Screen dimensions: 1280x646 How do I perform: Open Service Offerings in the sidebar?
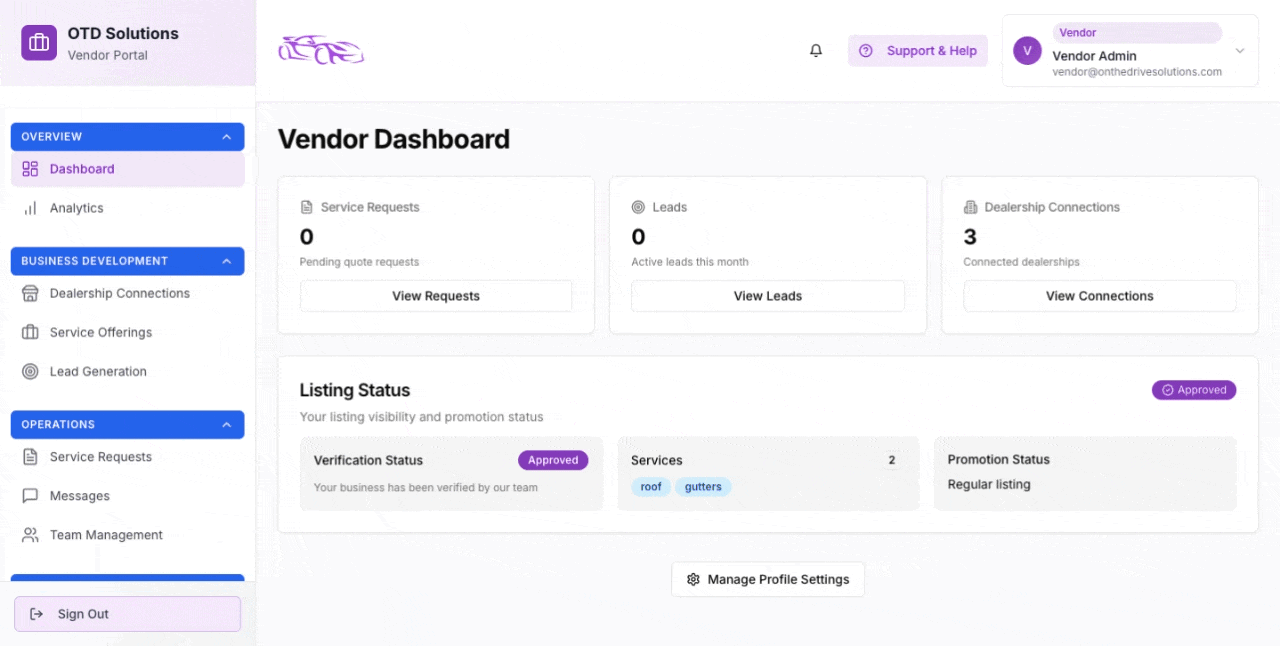[101, 332]
